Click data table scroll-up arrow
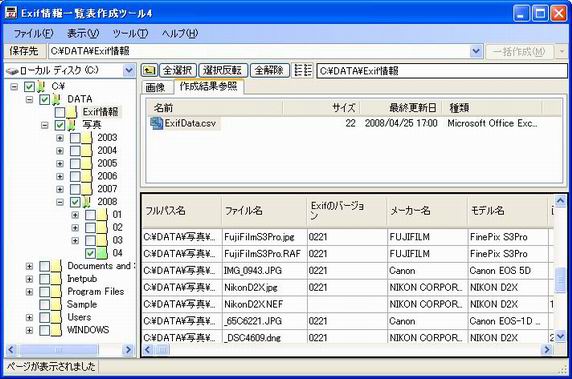 pyautogui.click(x=560, y=201)
